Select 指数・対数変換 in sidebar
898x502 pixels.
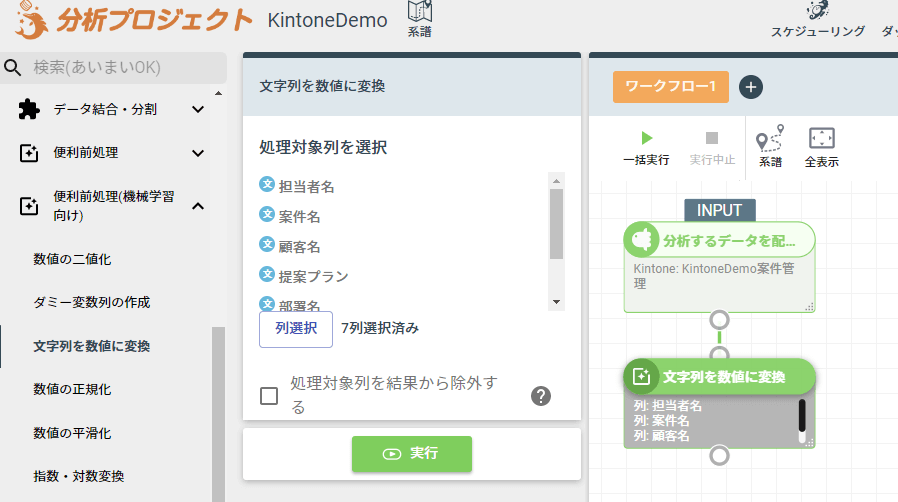pos(78,476)
